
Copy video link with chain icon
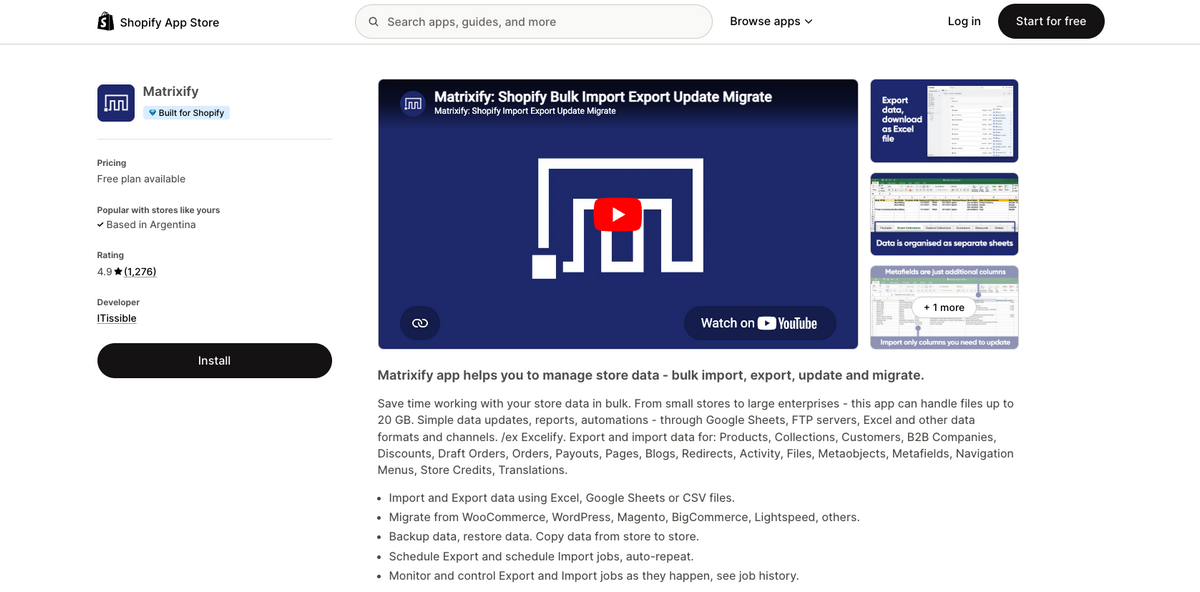tap(420, 323)
